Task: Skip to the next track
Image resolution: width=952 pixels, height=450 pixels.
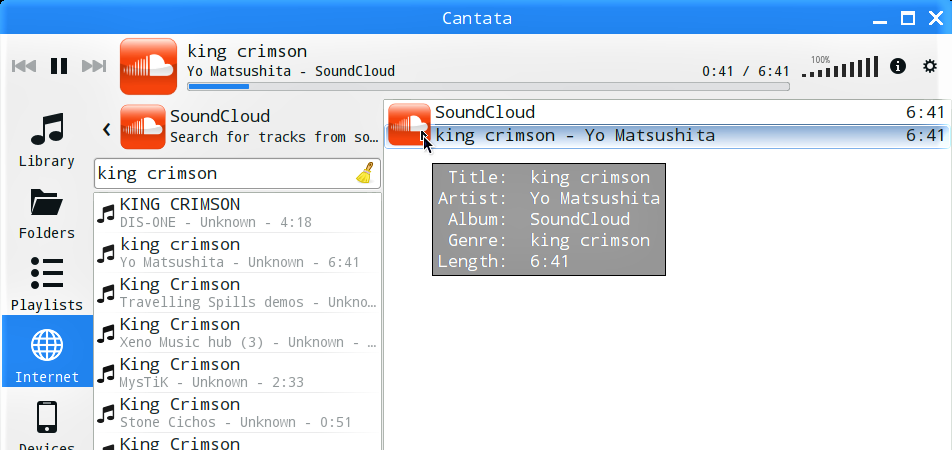Action: (x=94, y=66)
